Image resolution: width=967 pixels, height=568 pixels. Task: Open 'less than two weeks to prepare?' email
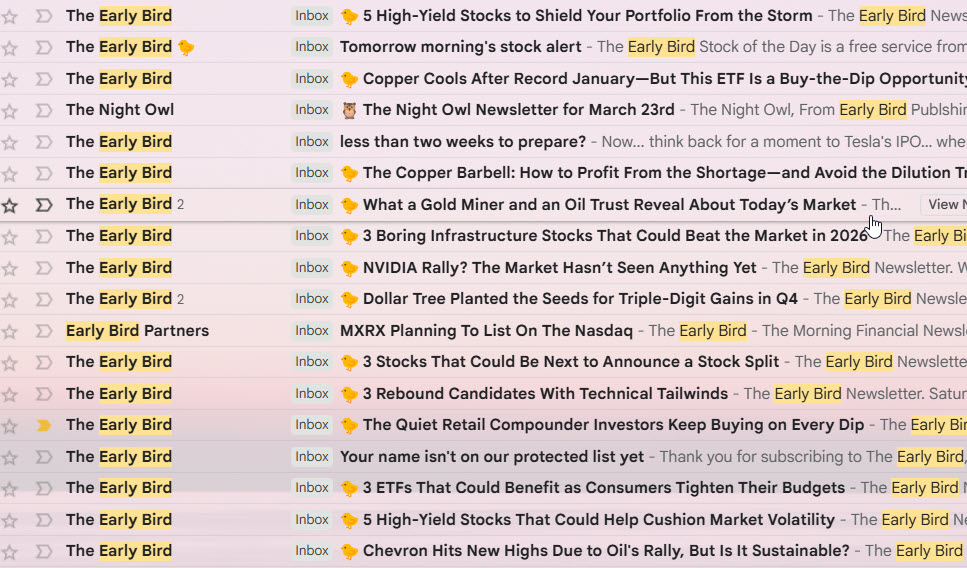click(463, 142)
